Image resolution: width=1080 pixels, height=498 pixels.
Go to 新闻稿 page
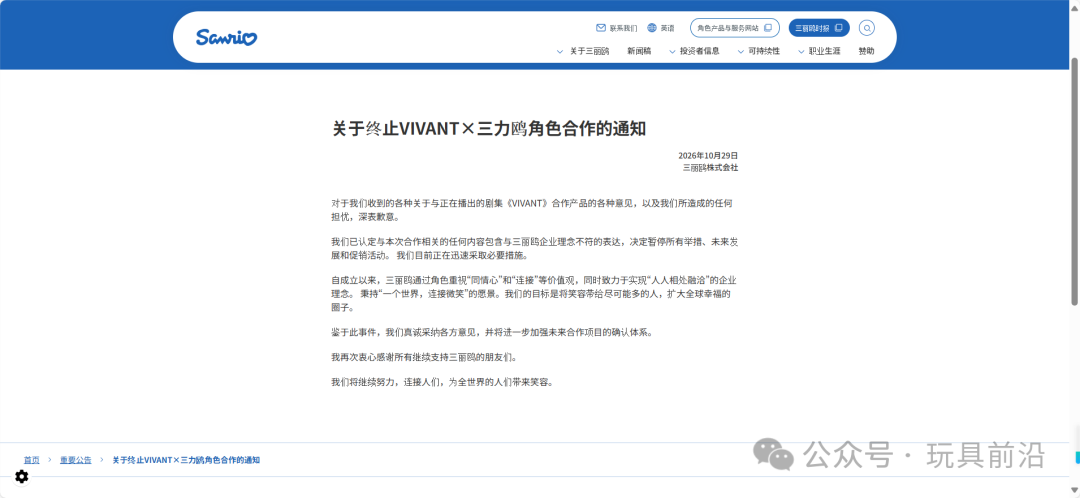(x=639, y=51)
